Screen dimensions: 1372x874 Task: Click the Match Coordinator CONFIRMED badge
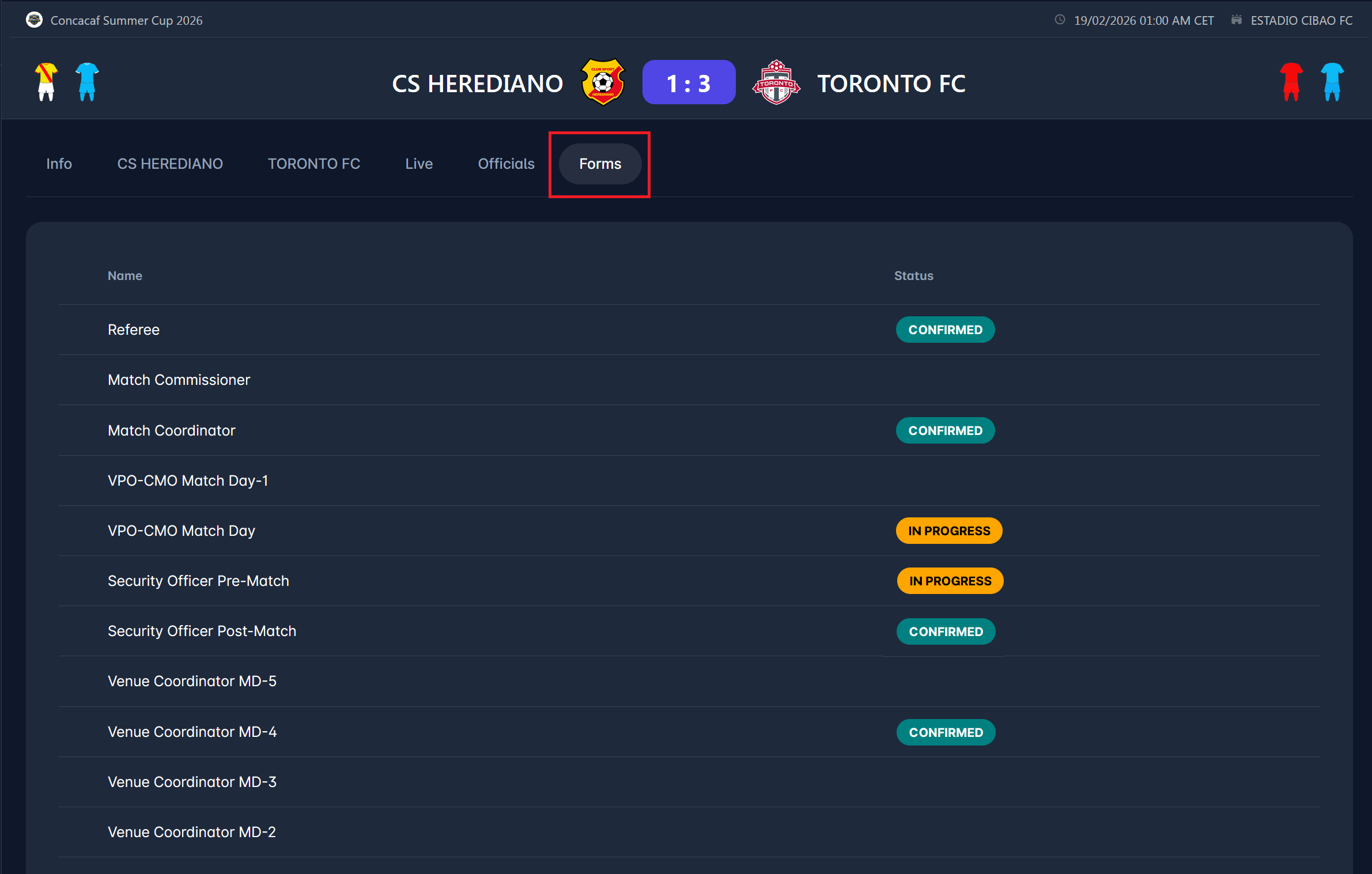click(x=945, y=430)
